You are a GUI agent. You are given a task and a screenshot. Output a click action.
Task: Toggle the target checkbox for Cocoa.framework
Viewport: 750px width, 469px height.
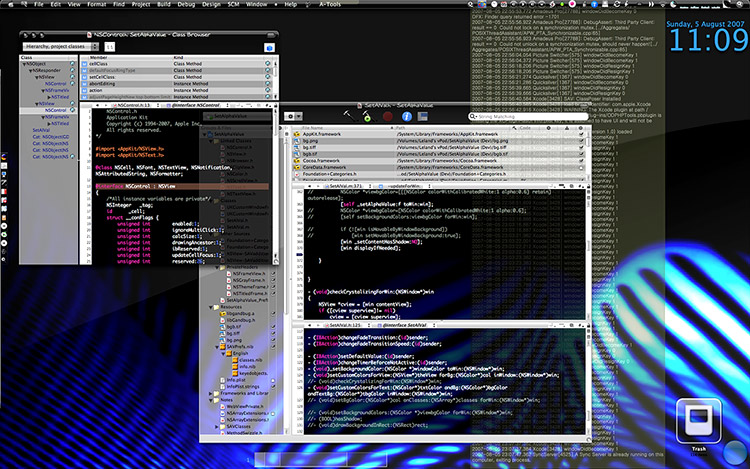[581, 161]
